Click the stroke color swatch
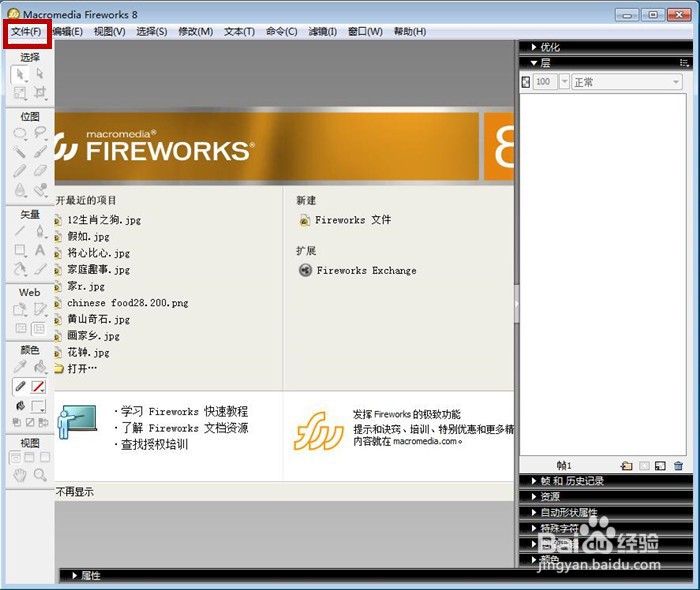The height and width of the screenshot is (590, 700). [38, 386]
